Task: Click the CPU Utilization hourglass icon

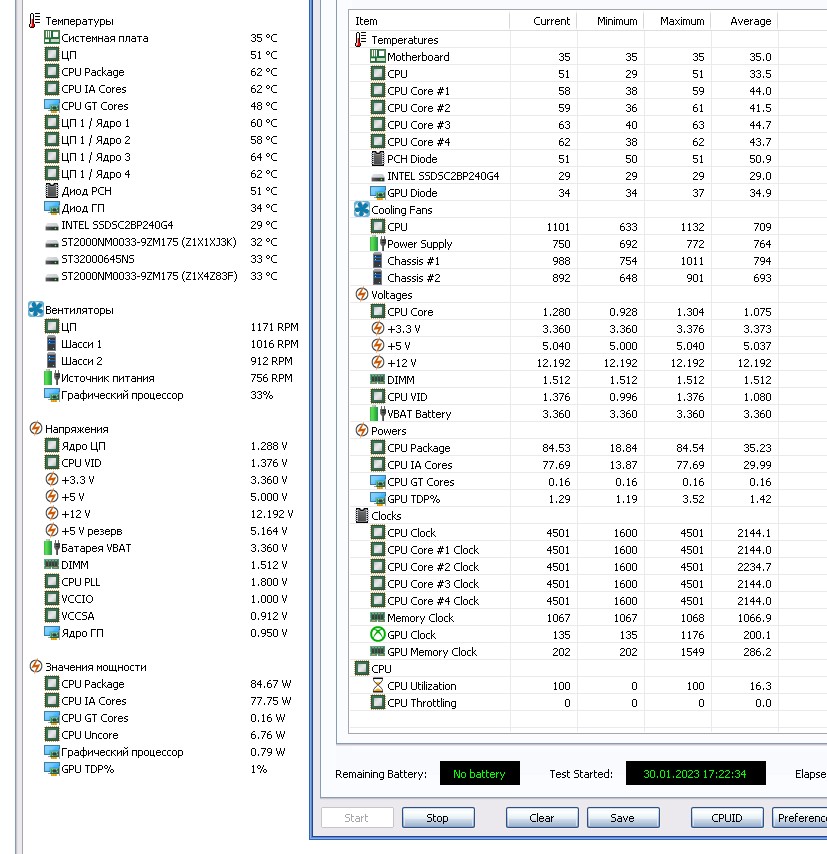Action: 378,685
